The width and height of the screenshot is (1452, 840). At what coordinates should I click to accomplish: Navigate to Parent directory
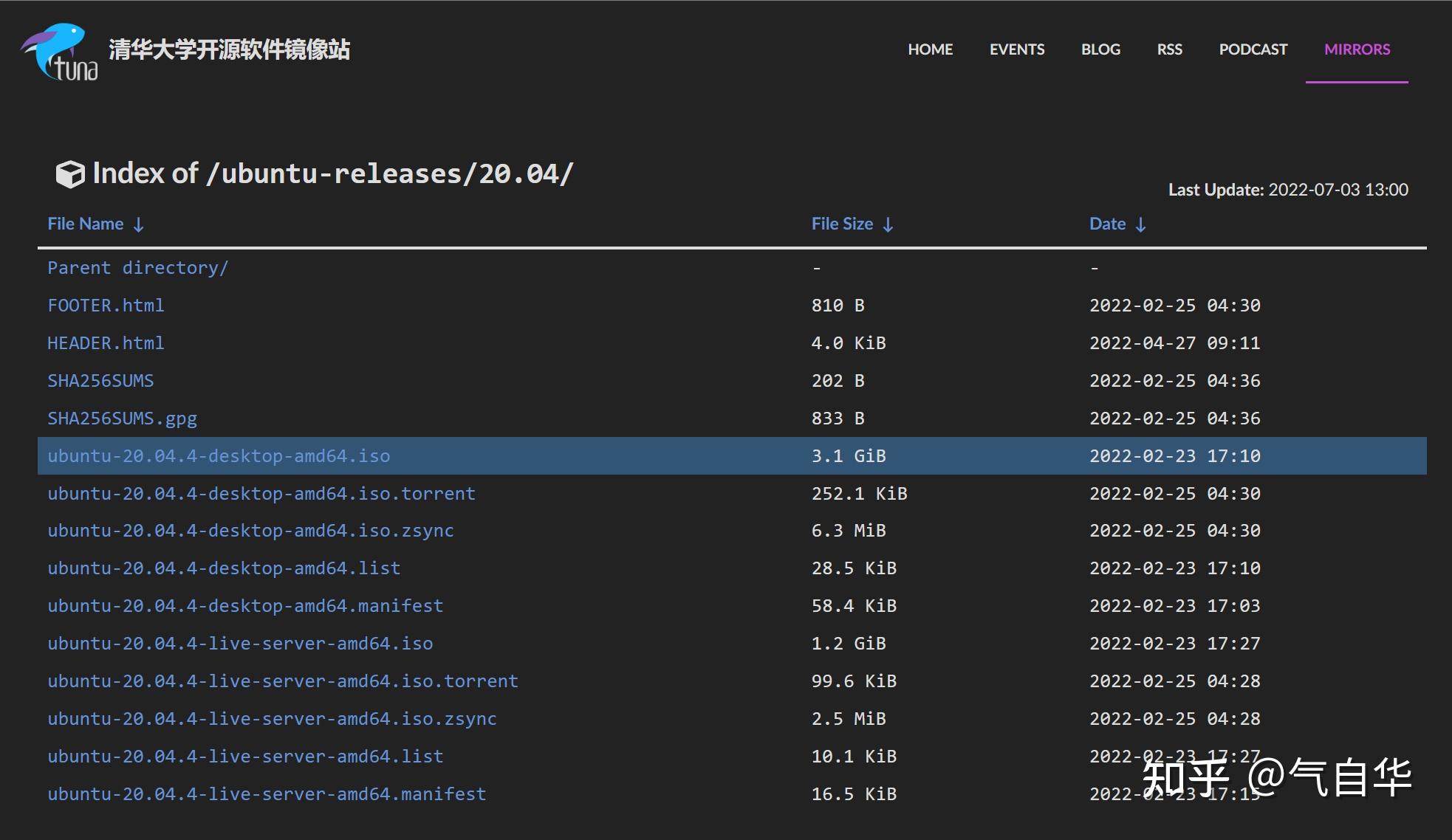(137, 267)
